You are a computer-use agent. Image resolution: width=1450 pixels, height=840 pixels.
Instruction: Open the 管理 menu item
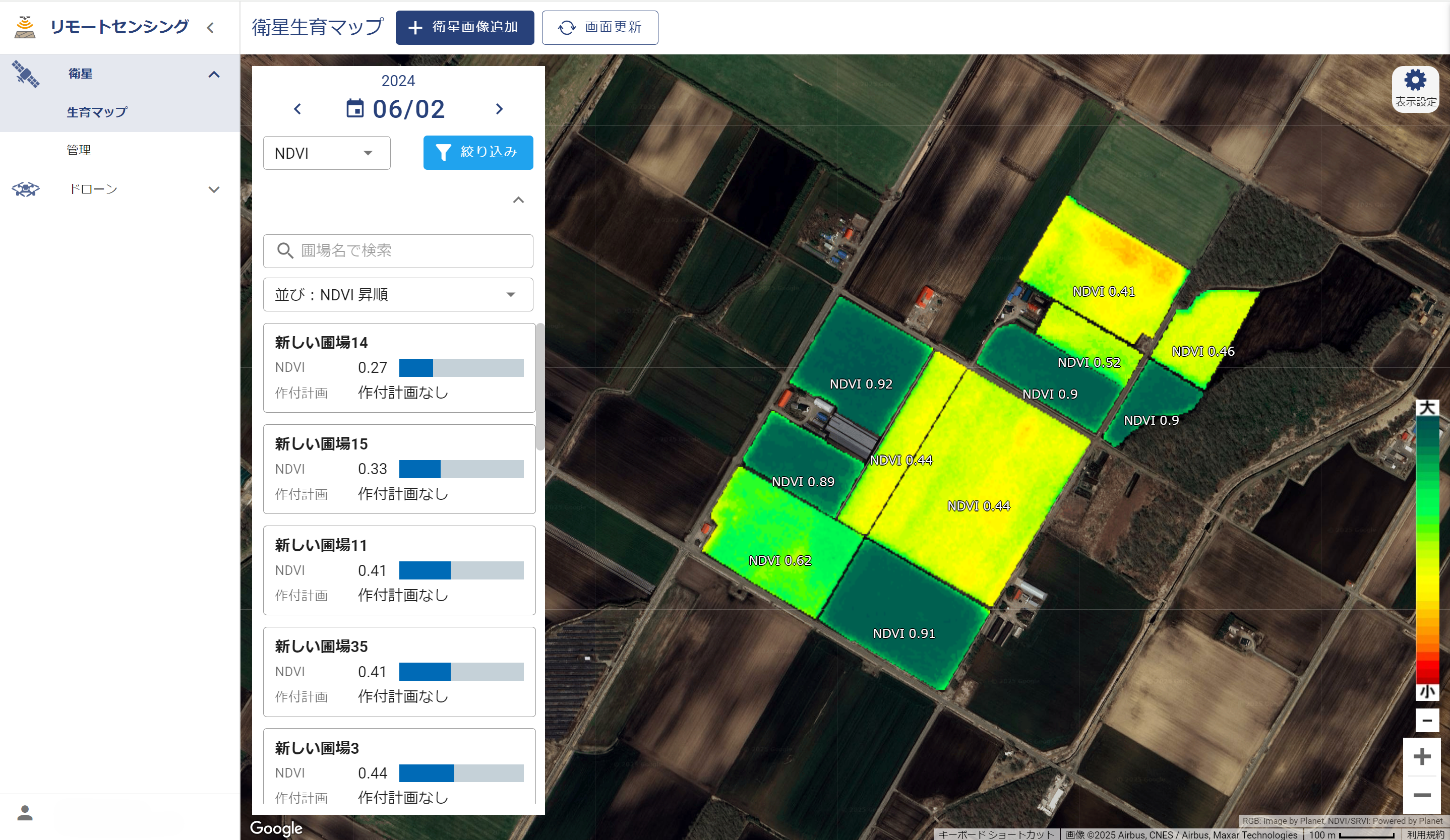79,150
